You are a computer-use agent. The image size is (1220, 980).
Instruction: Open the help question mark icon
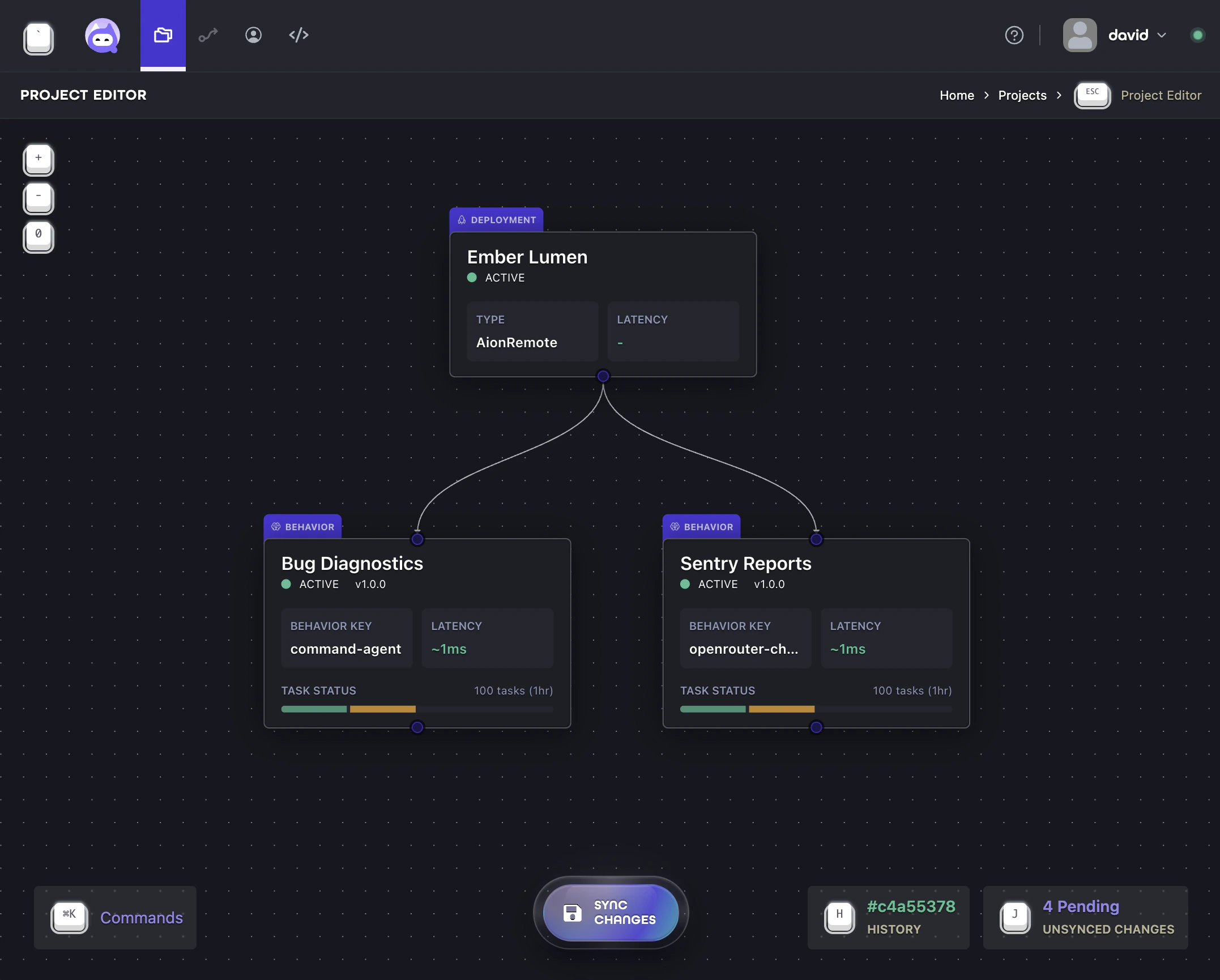pos(1014,35)
